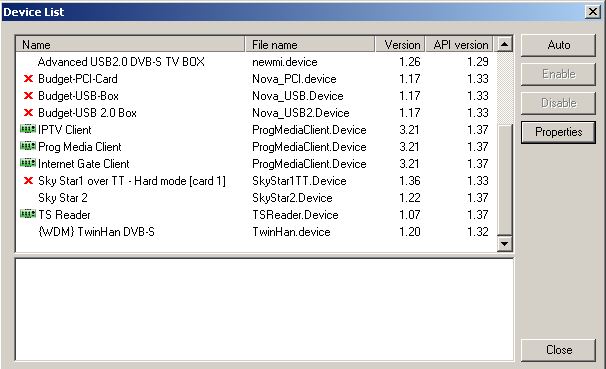This screenshot has width=606, height=369.
Task: Sort the list by the Name column header
Action: tap(130, 44)
